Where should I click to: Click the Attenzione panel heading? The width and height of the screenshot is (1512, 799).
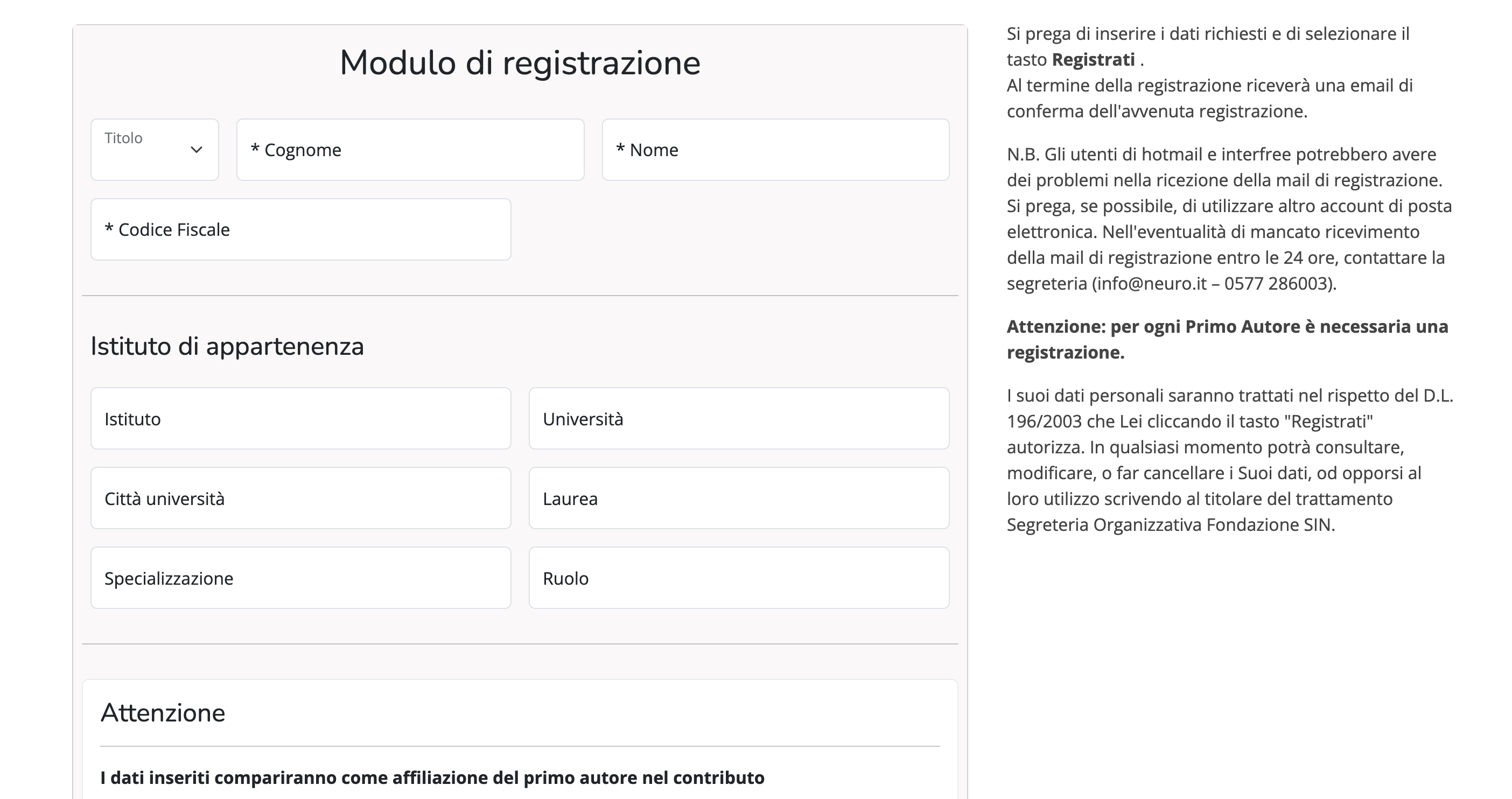[x=163, y=713]
